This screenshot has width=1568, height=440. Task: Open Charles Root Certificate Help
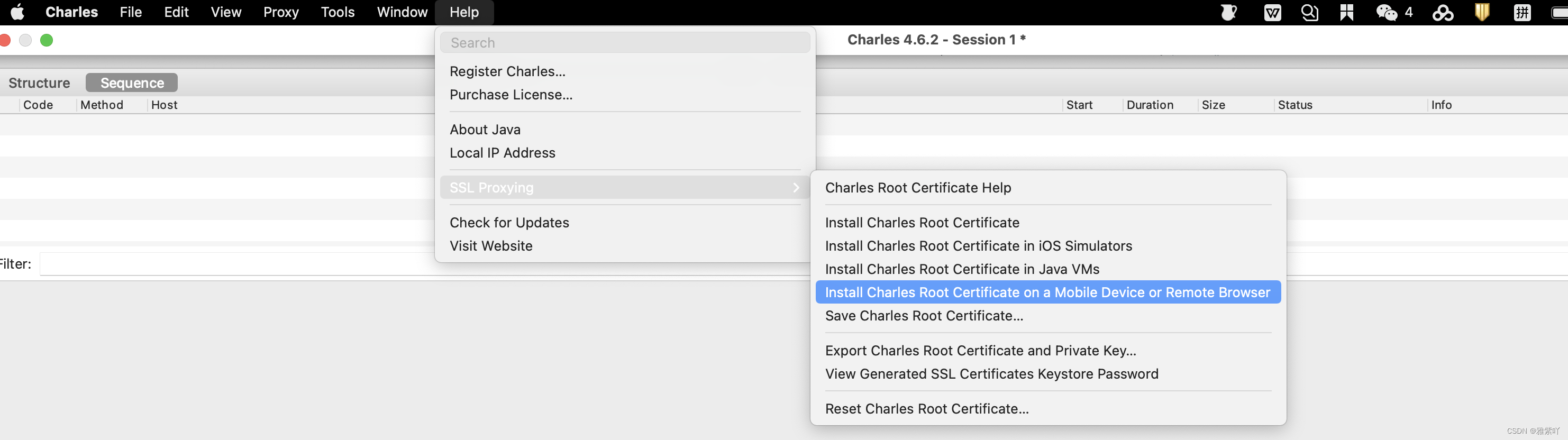(1048, 187)
